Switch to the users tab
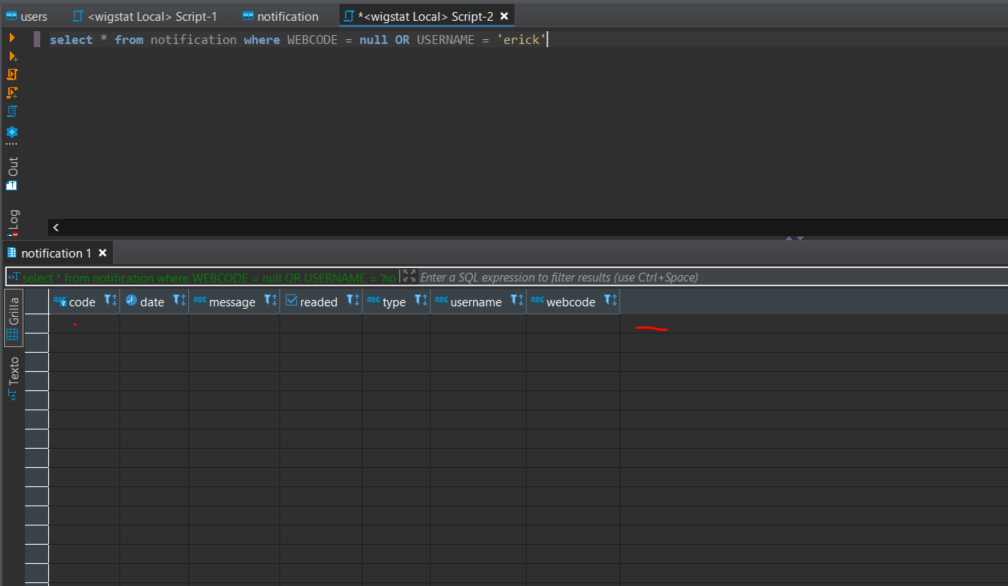1008x586 pixels. 27,16
